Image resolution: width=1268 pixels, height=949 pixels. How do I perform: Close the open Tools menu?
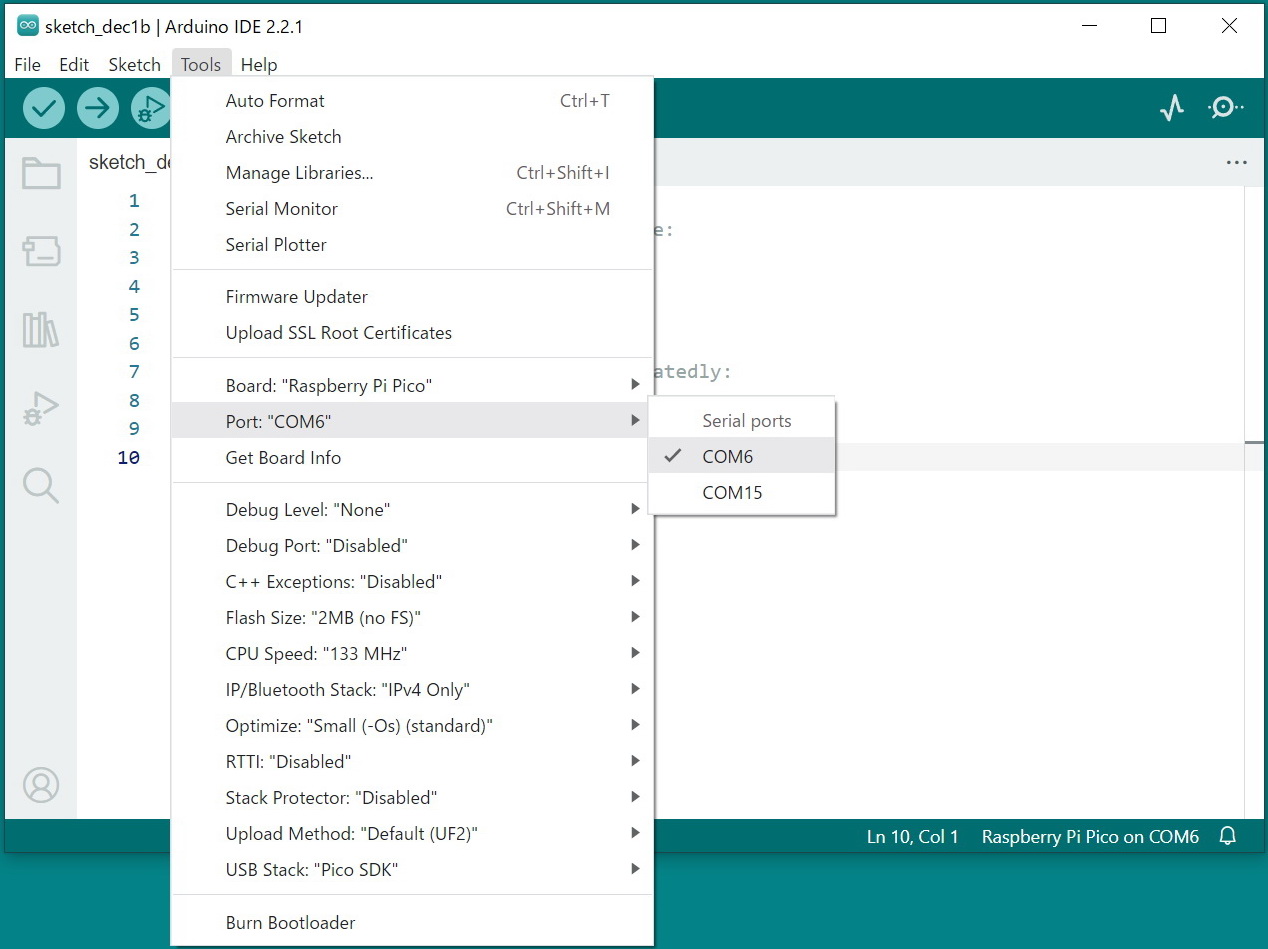(x=201, y=64)
